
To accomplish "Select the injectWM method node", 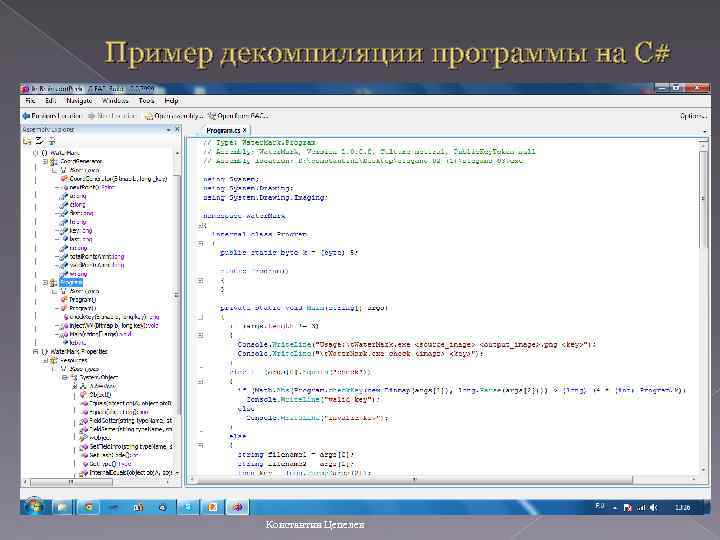I will (114, 326).
